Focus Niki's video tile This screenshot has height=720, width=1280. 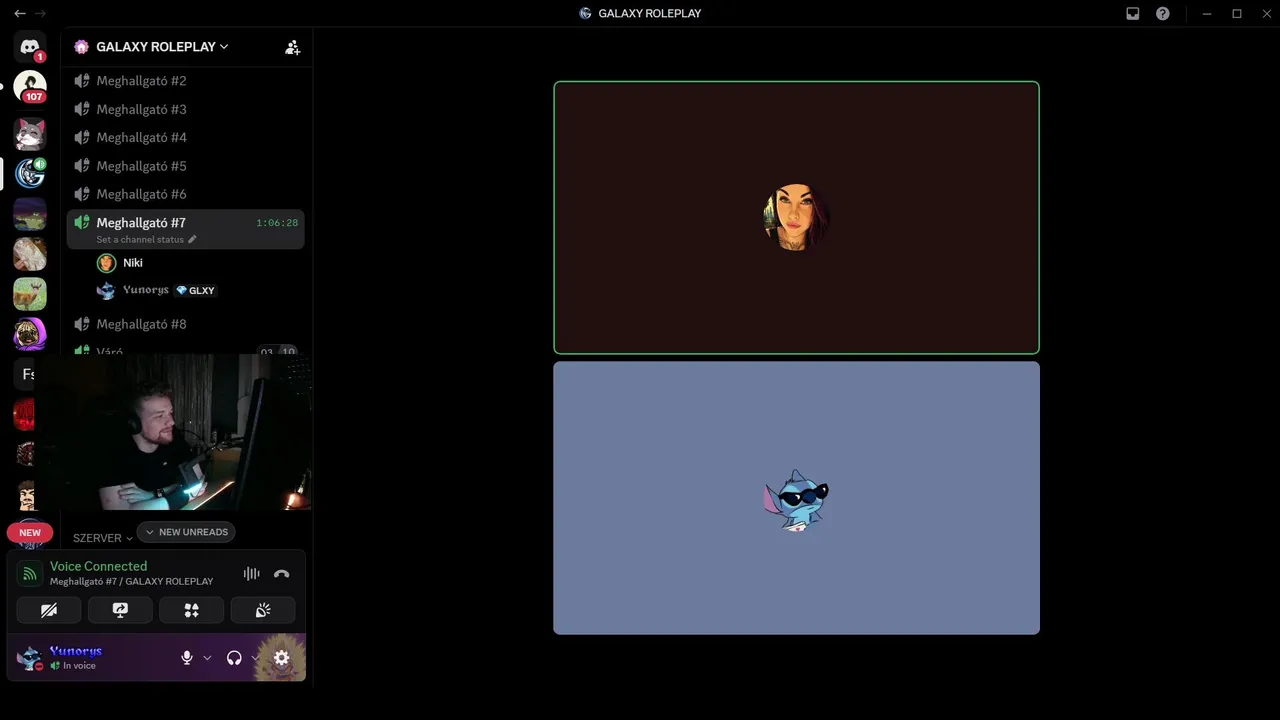796,218
